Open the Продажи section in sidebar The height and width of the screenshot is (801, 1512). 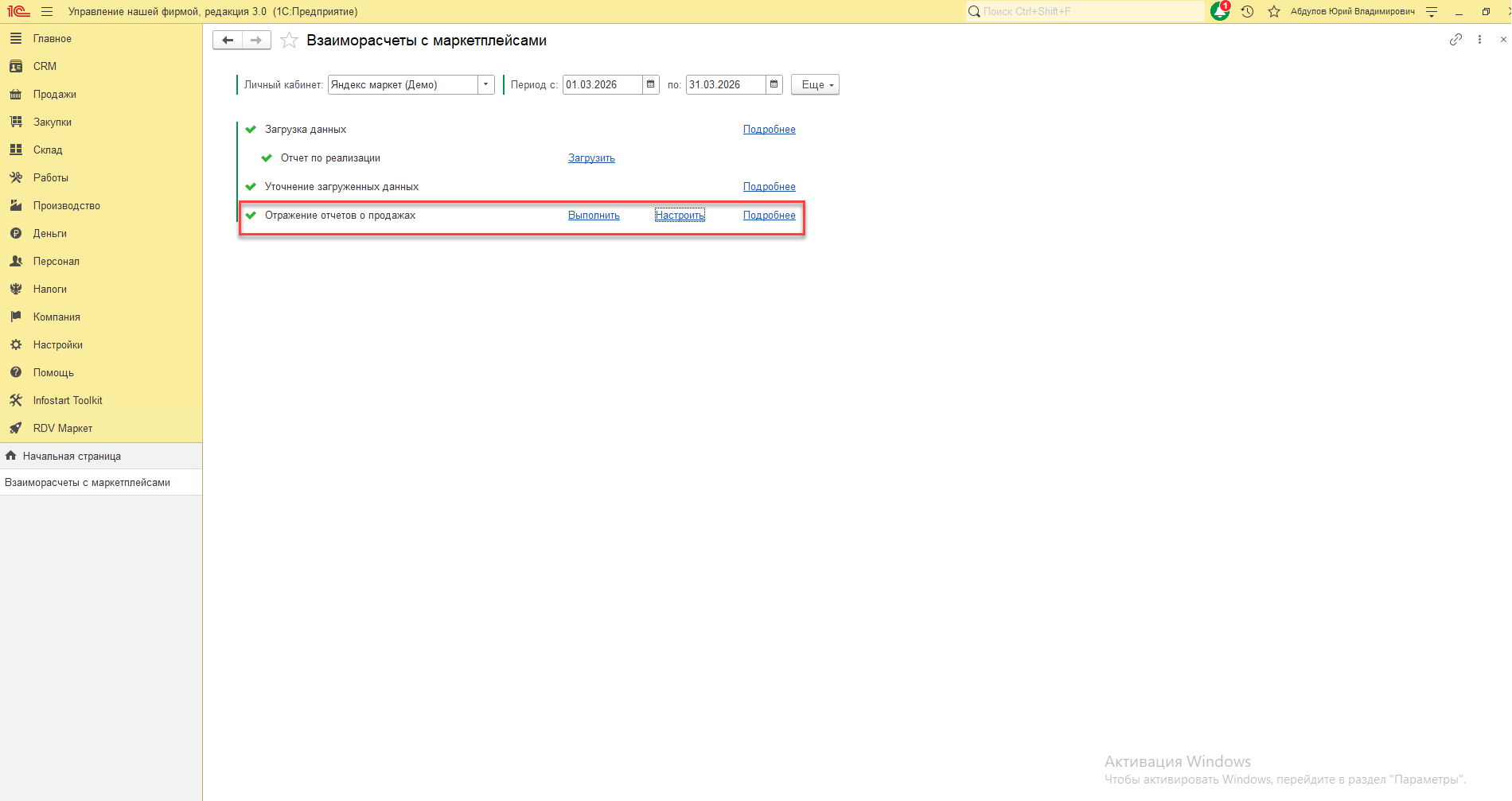click(54, 94)
